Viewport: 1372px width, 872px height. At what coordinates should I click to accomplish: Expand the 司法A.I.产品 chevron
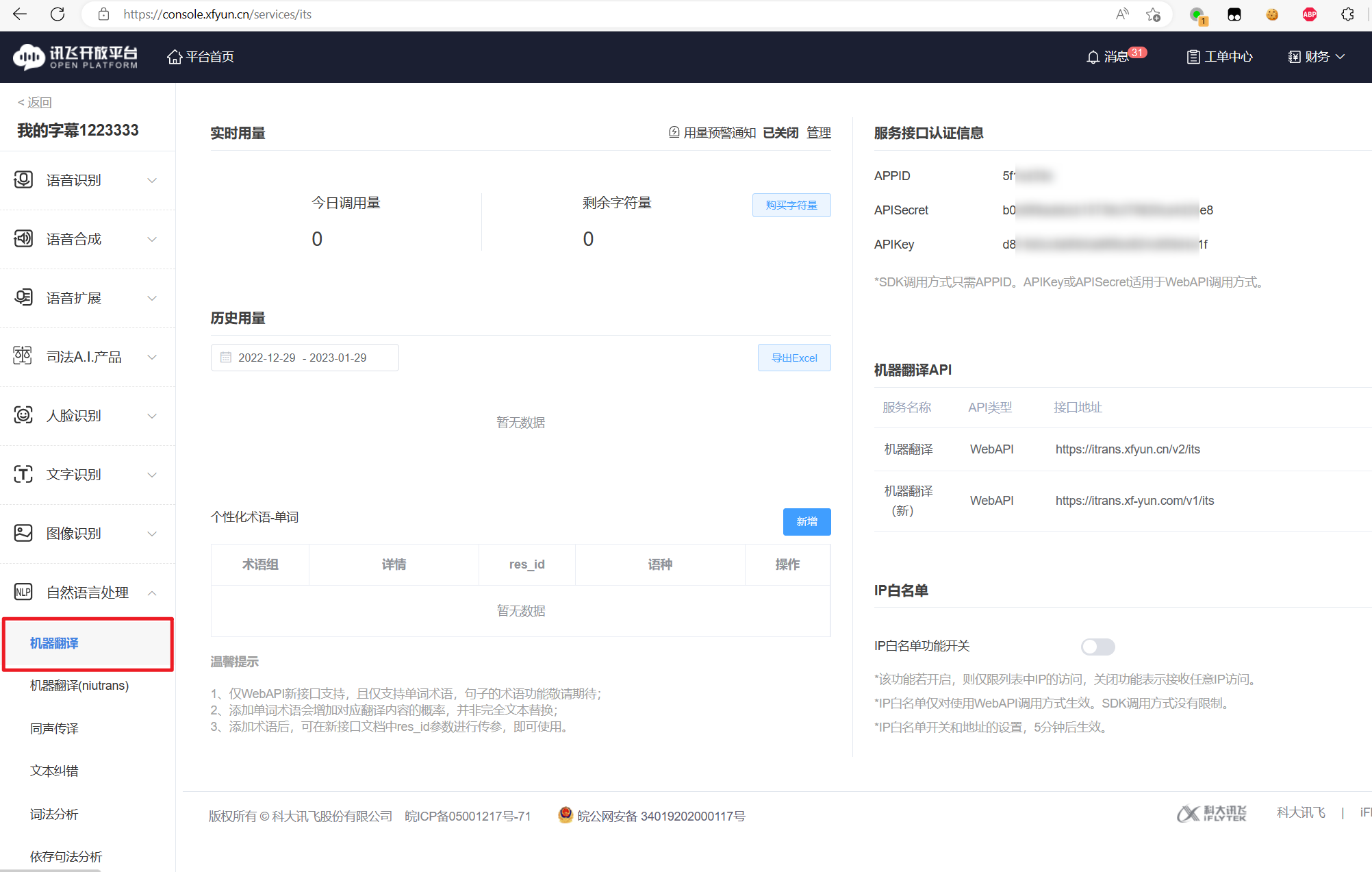[152, 357]
